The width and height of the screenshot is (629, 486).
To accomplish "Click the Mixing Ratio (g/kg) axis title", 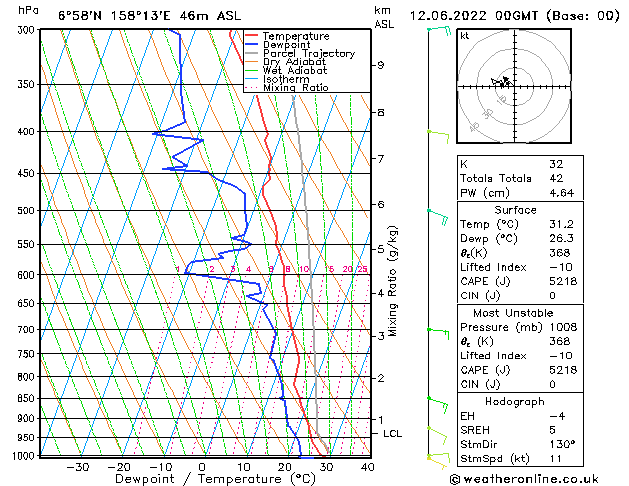I will click(393, 281).
